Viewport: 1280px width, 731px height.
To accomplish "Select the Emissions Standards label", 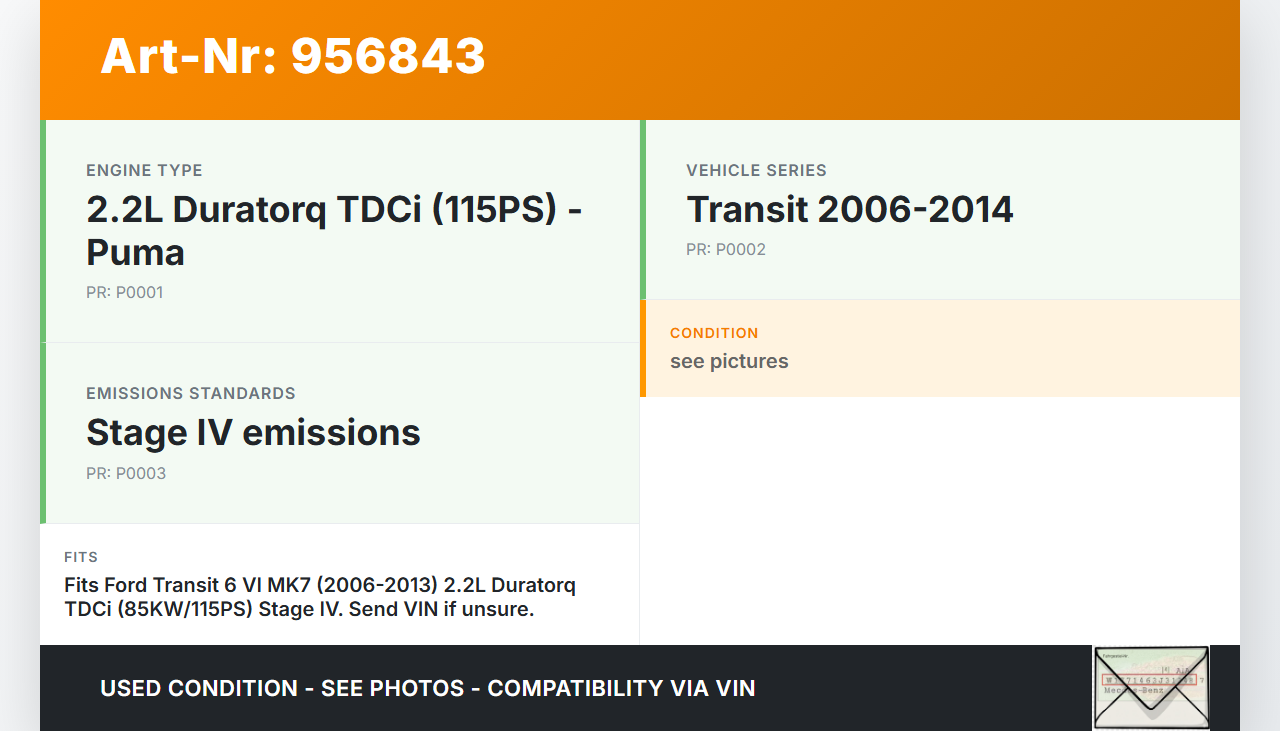I will 191,393.
